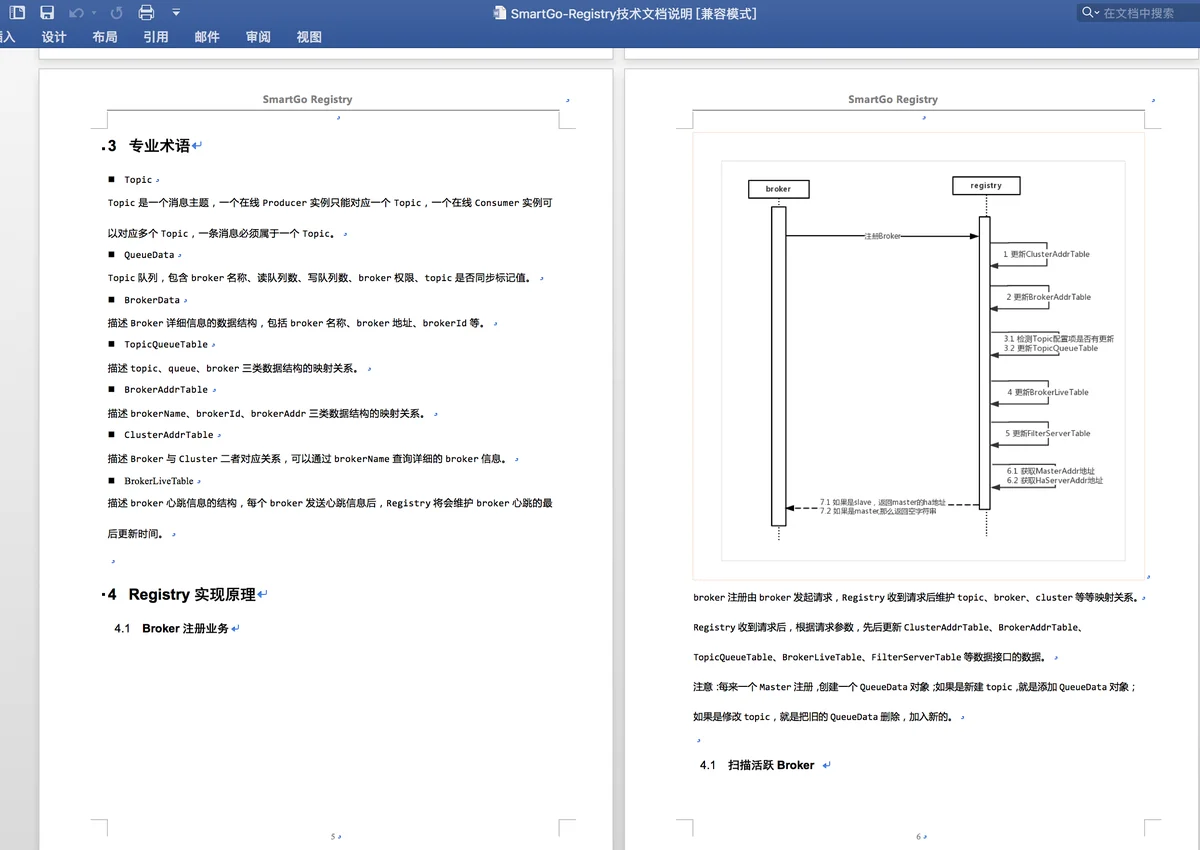Click the BrokerAddrTable bullet term
Image resolution: width=1200 pixels, height=850 pixels.
pyautogui.click(x=166, y=390)
